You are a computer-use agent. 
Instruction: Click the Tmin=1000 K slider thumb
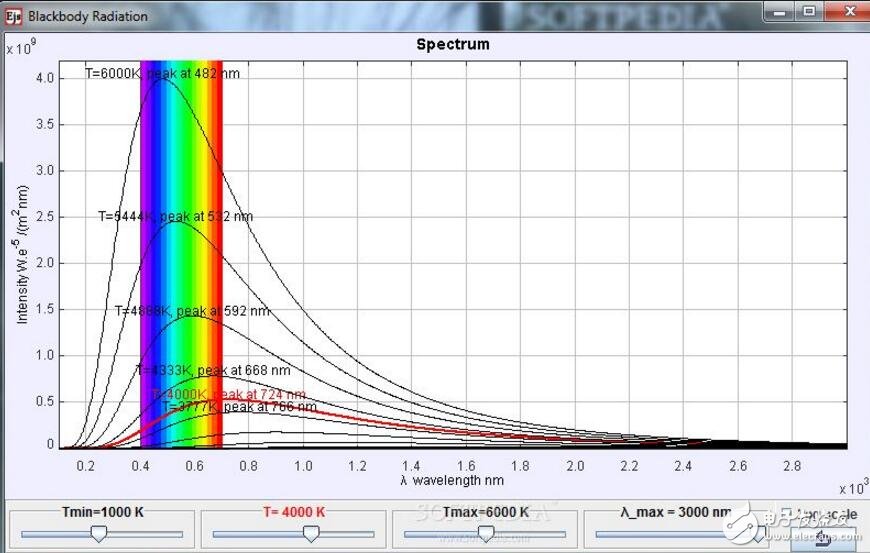point(98,535)
